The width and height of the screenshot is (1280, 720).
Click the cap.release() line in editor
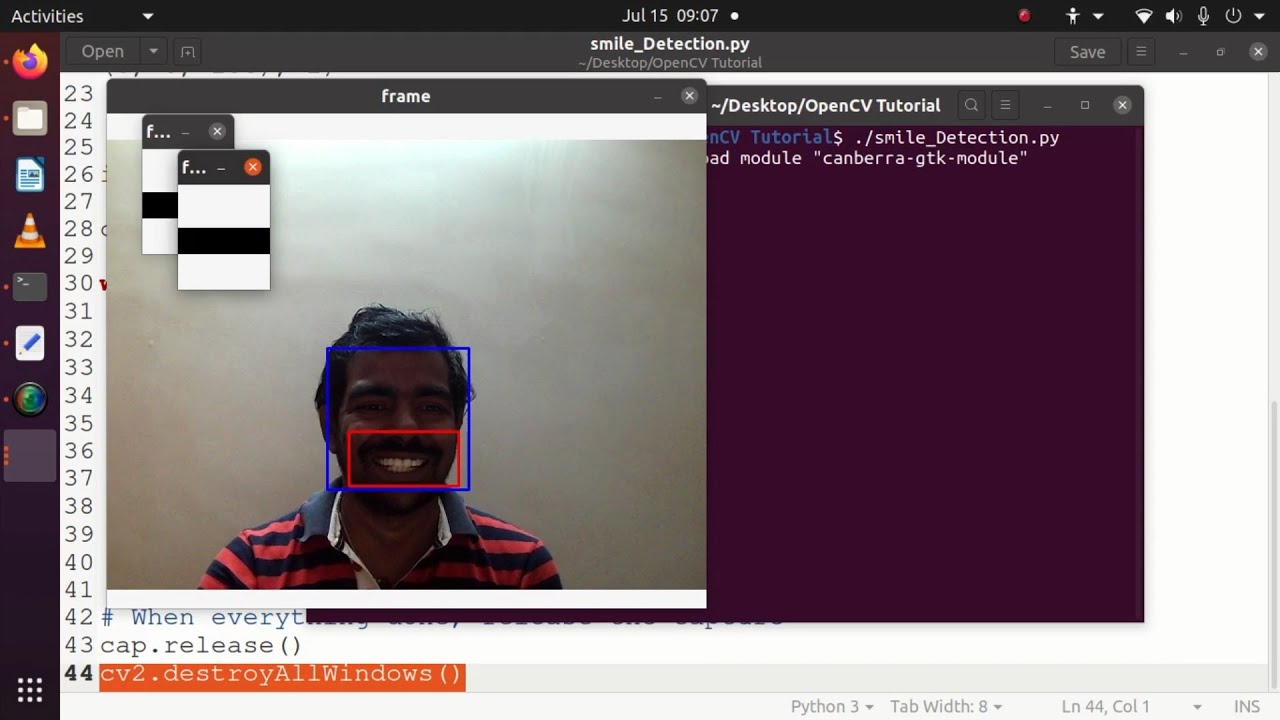tap(201, 645)
